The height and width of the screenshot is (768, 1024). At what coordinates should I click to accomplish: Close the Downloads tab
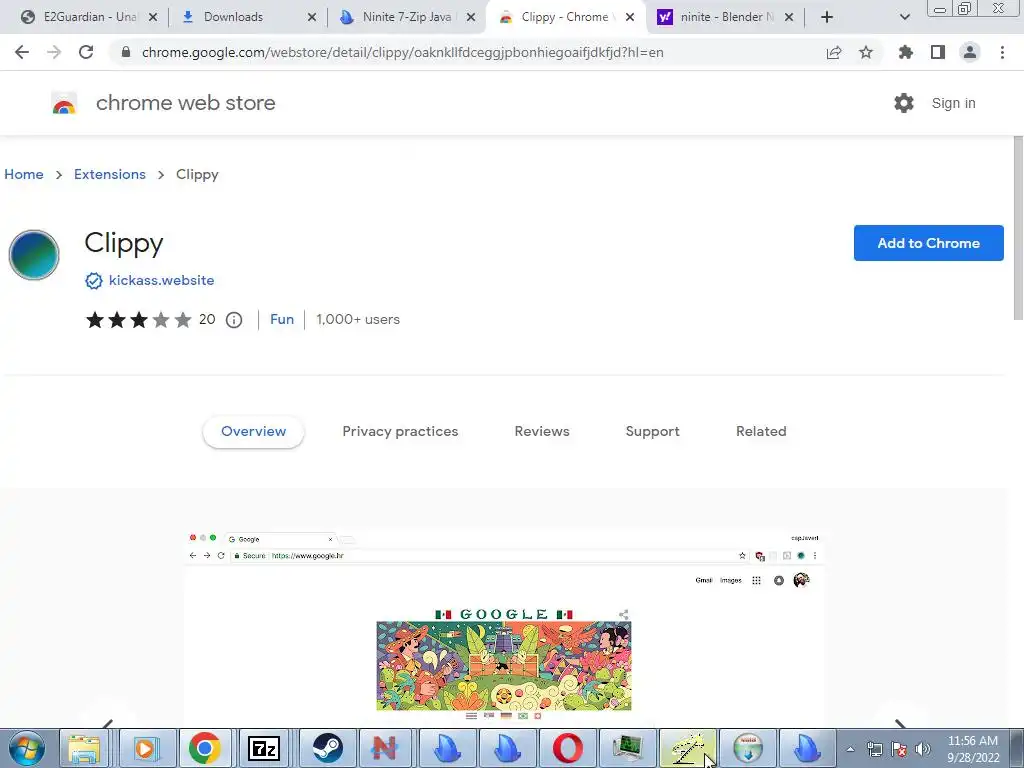pos(312,17)
